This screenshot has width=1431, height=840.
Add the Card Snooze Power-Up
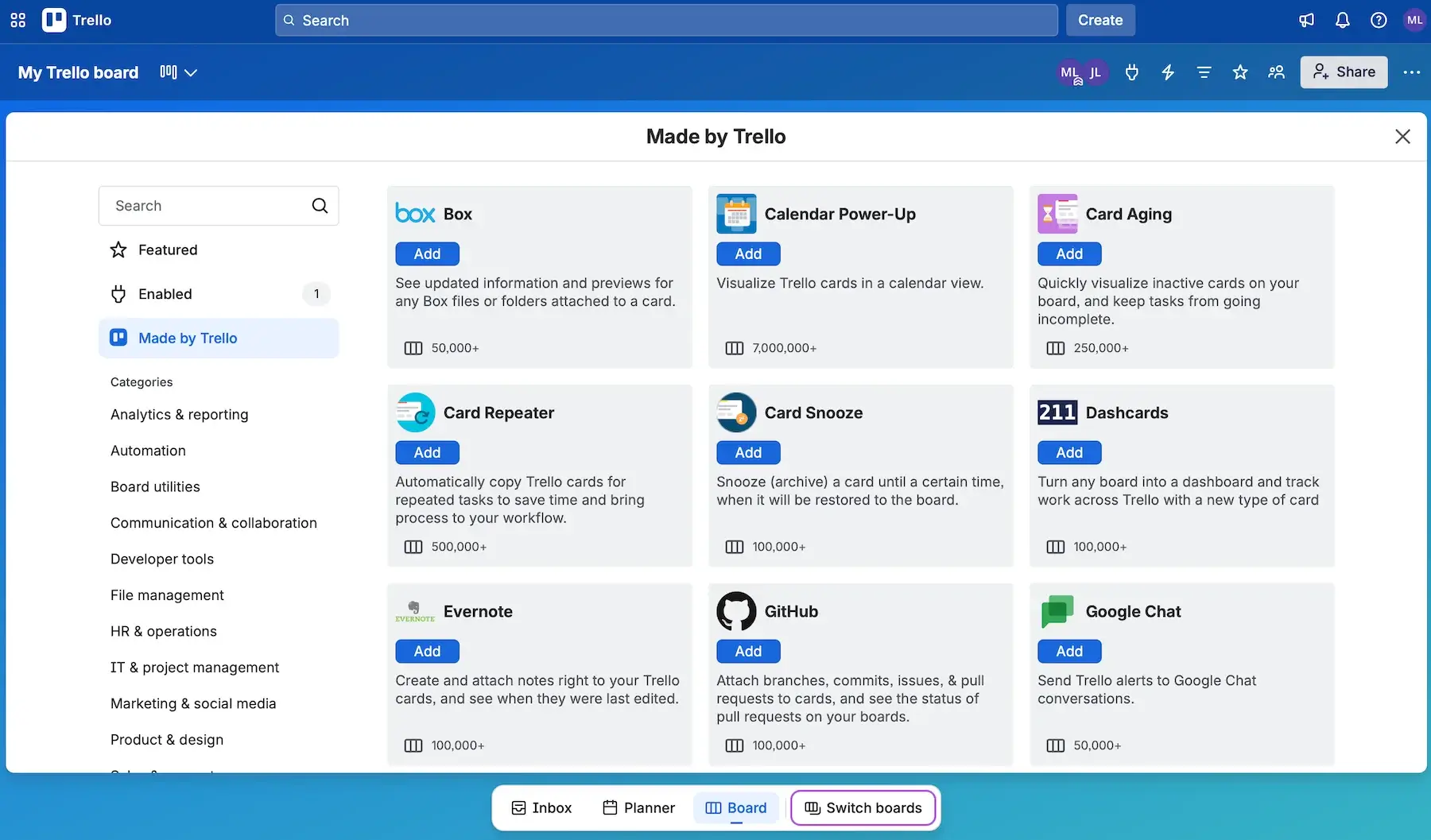pos(748,453)
